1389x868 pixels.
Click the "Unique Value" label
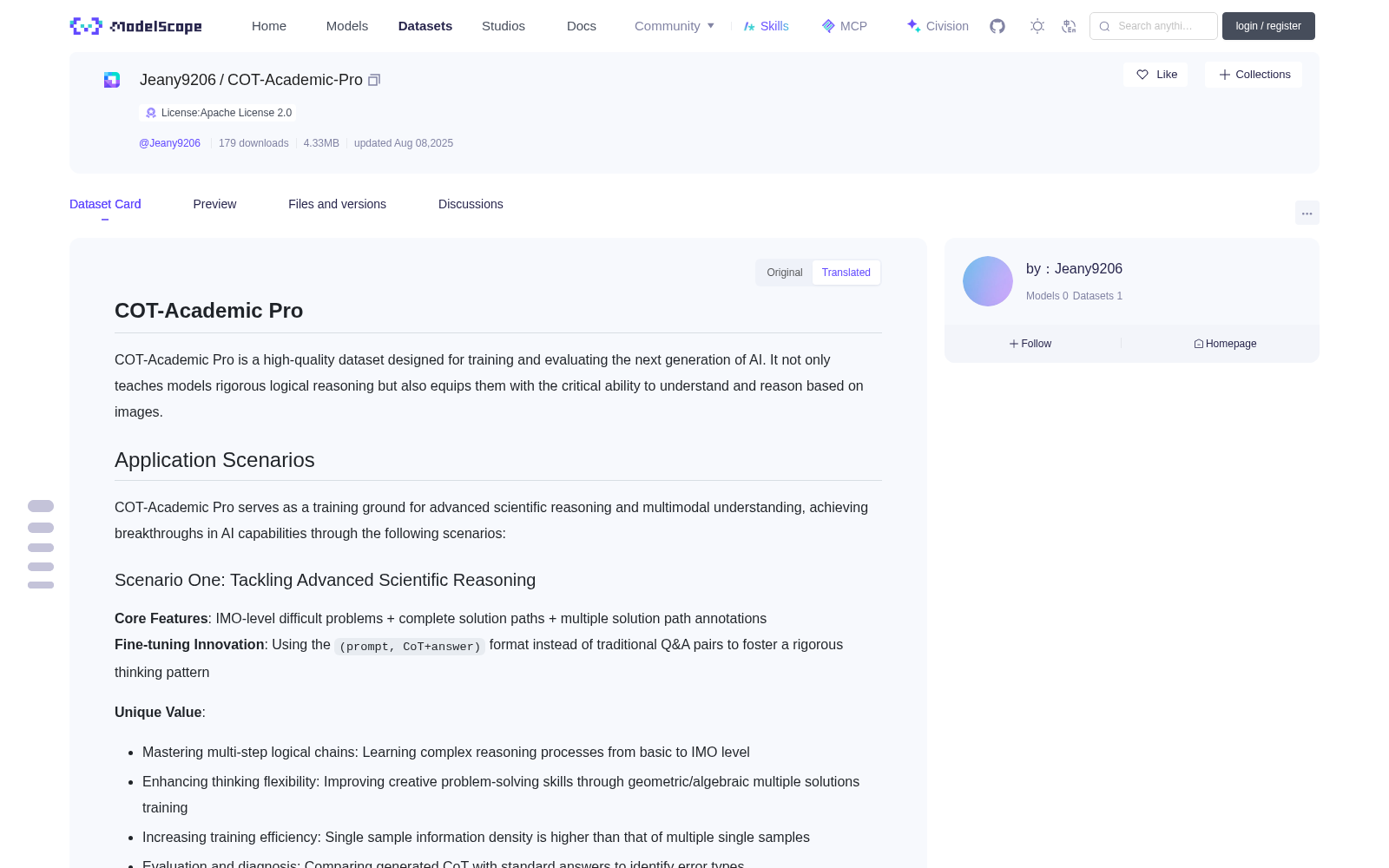158,712
